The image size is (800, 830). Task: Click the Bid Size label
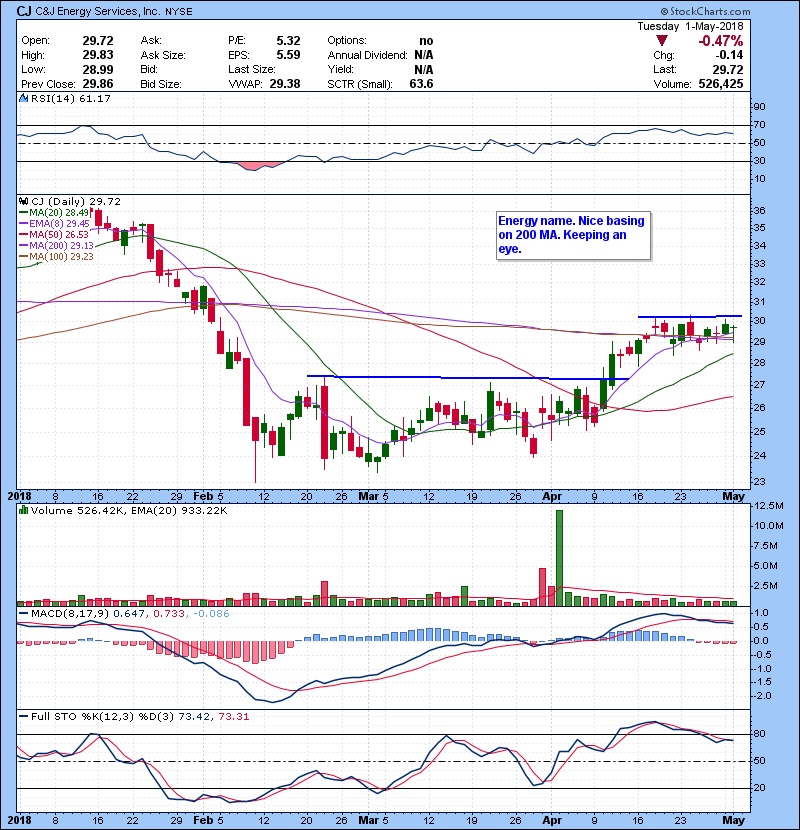click(x=161, y=84)
